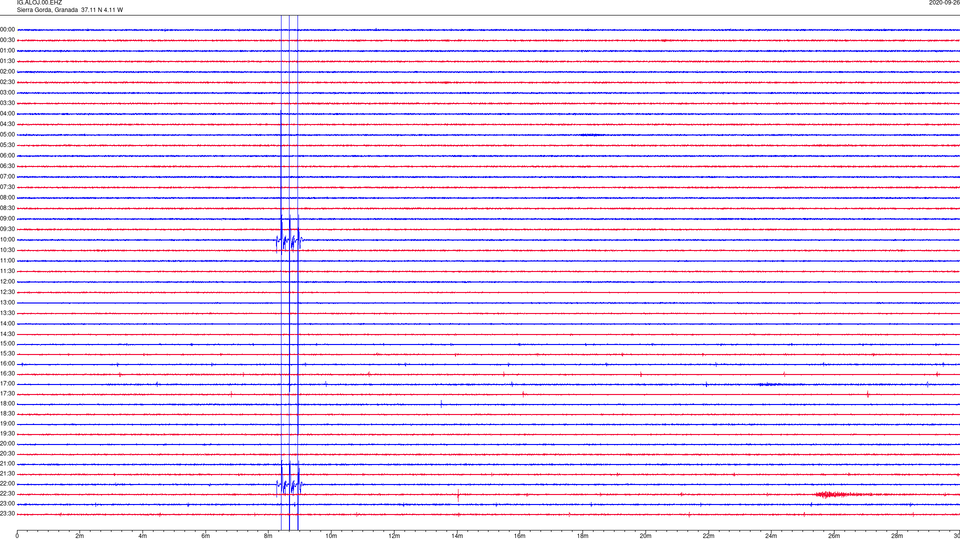Select the 10:30 trace time label
The width and height of the screenshot is (960, 540).
tap(8, 250)
